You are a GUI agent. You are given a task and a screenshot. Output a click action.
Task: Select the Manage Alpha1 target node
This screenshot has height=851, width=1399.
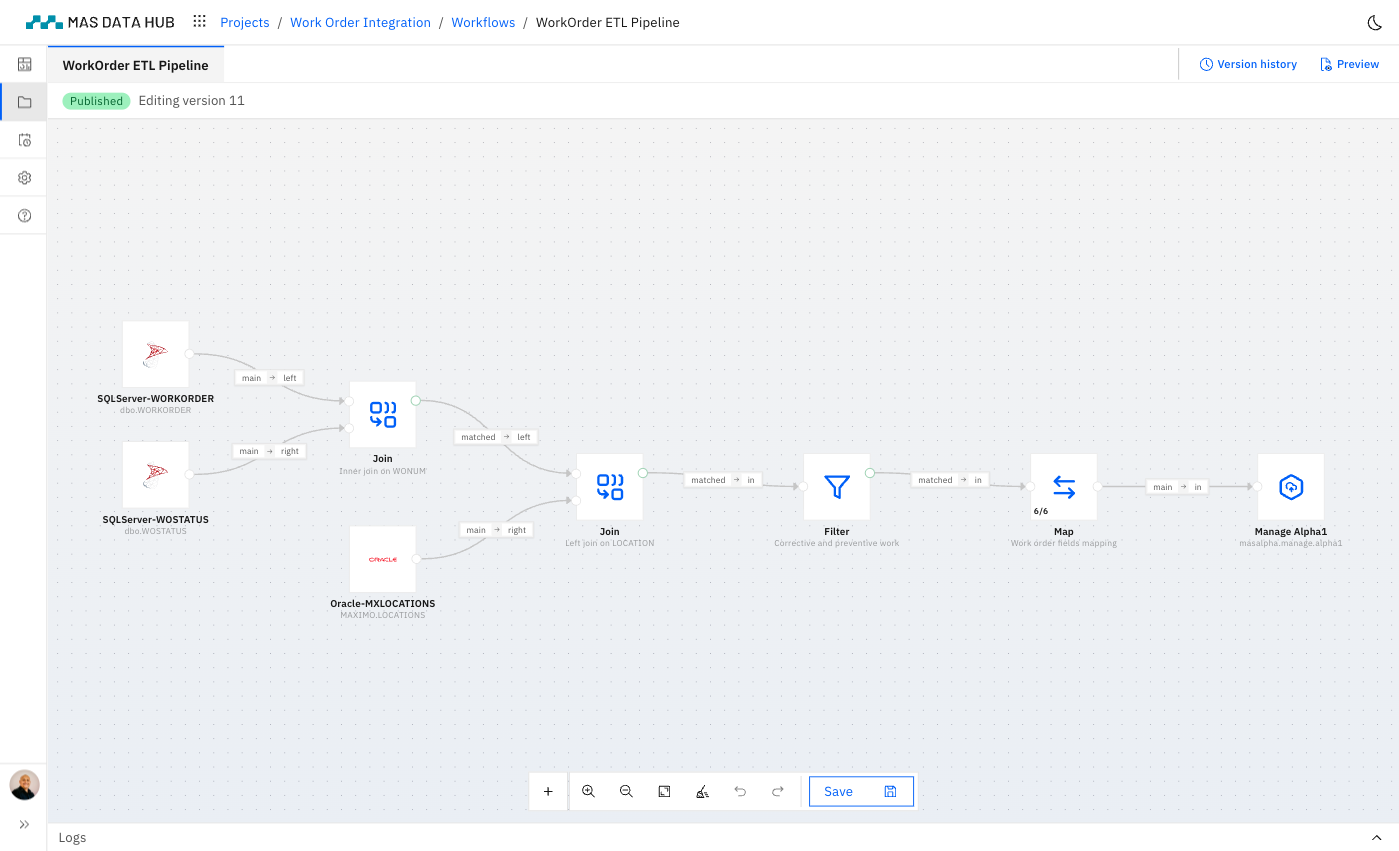coord(1290,487)
